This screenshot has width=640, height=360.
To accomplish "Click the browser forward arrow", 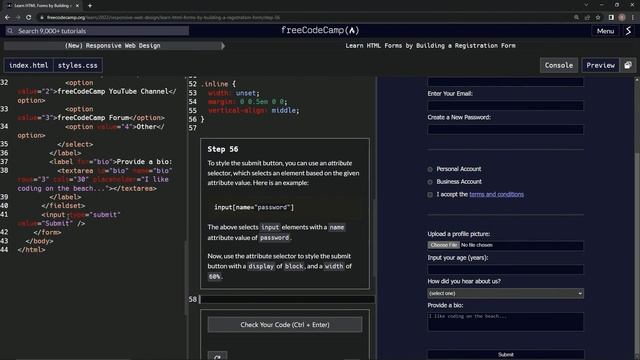I will [x=18, y=18].
